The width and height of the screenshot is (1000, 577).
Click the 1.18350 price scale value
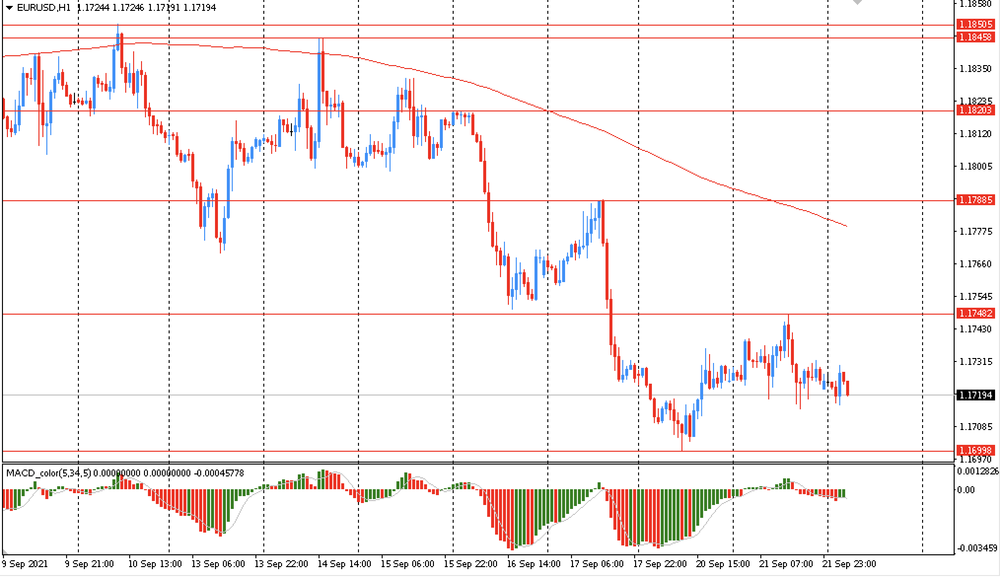pyautogui.click(x=976, y=68)
